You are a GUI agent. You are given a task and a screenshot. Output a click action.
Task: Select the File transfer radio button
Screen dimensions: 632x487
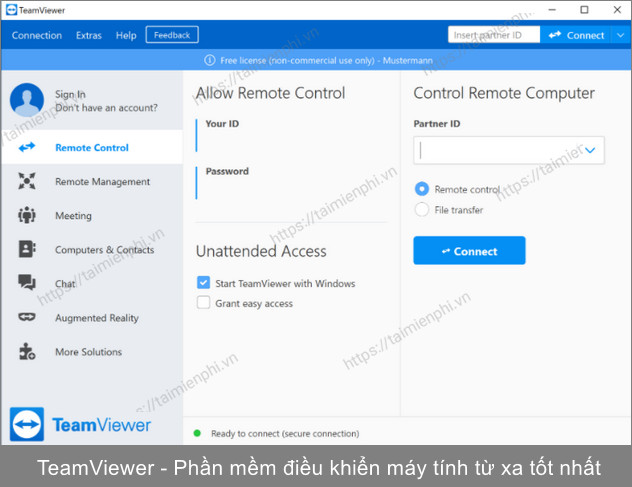click(422, 210)
